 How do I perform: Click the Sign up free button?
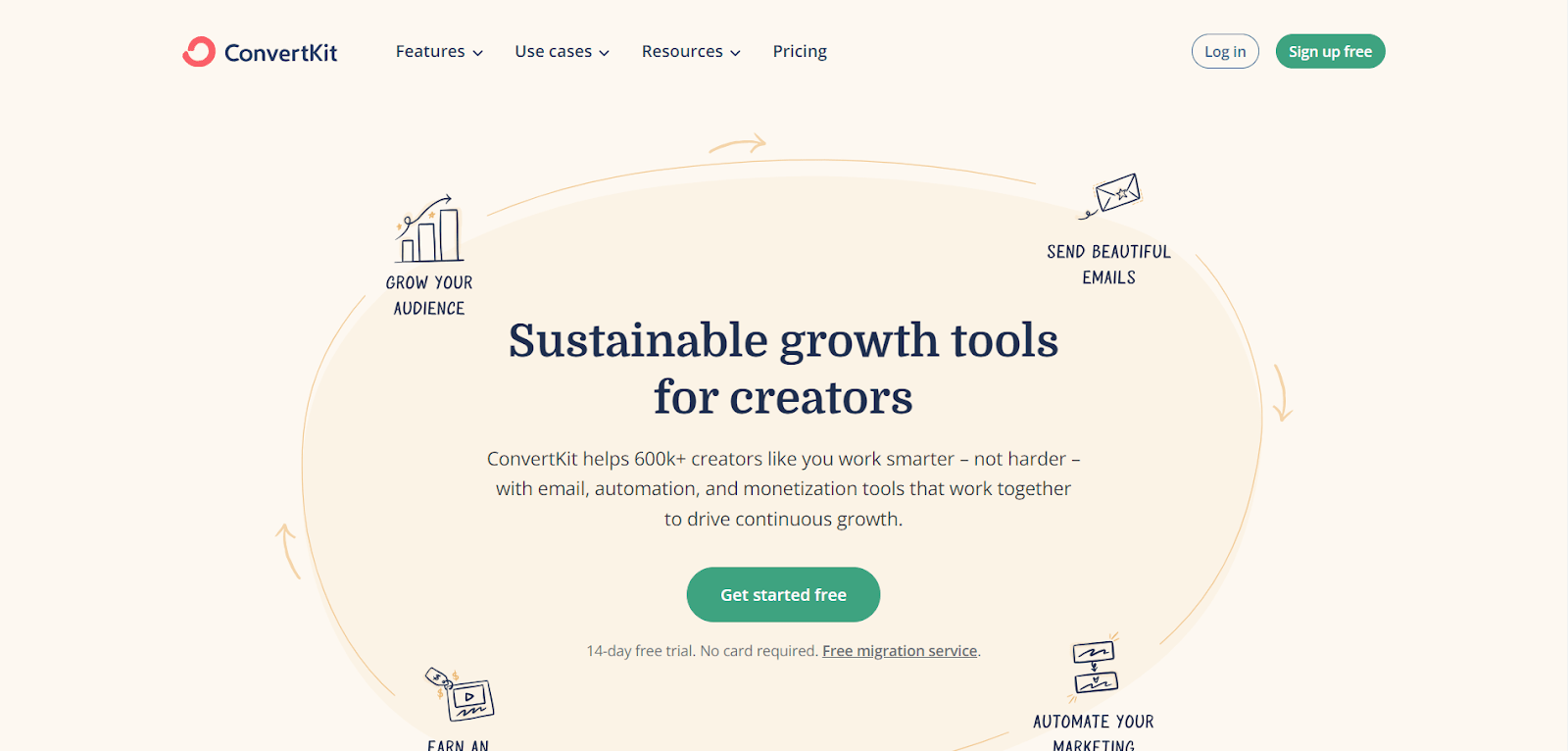pos(1330,52)
